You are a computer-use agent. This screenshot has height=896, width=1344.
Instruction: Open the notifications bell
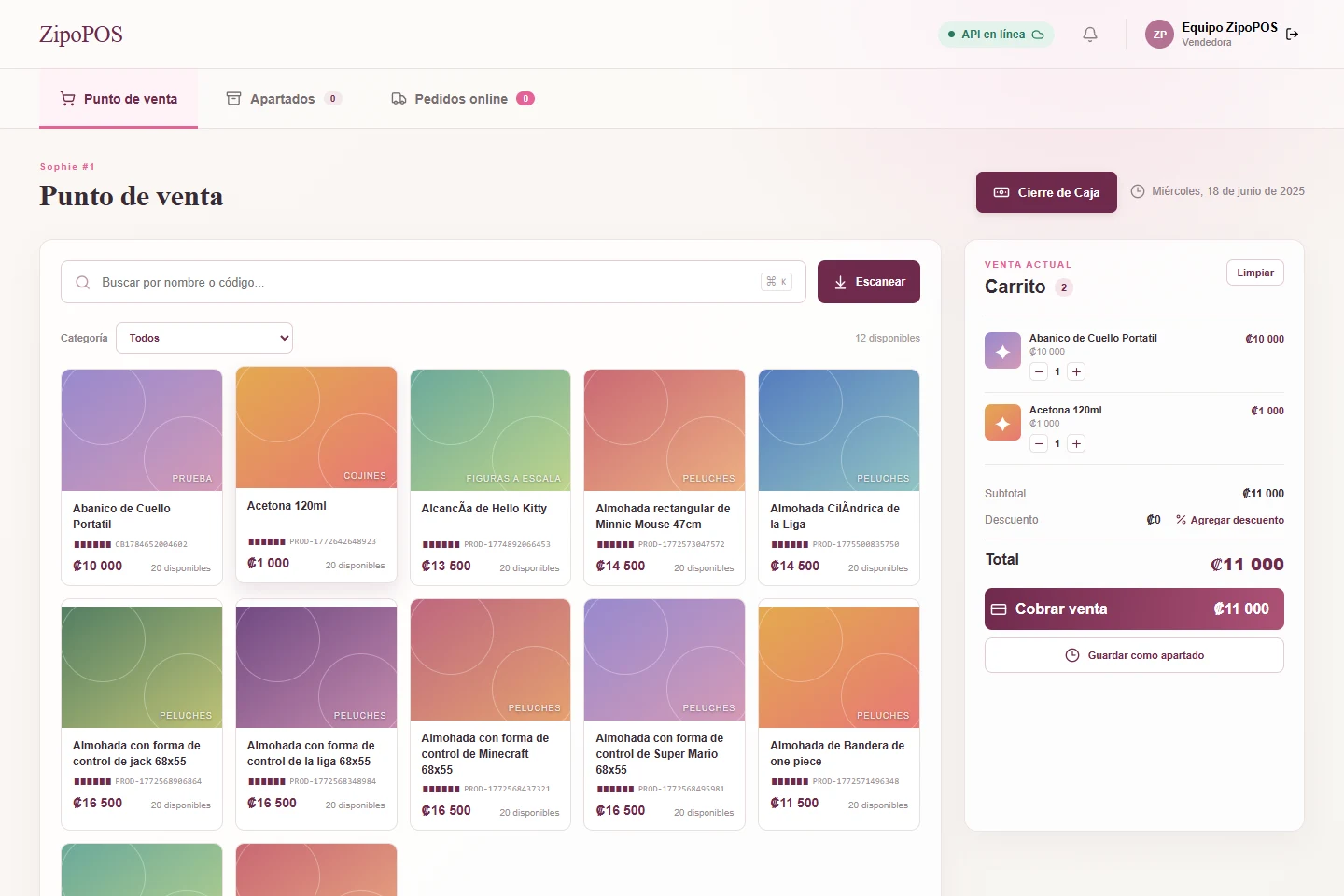coord(1090,35)
